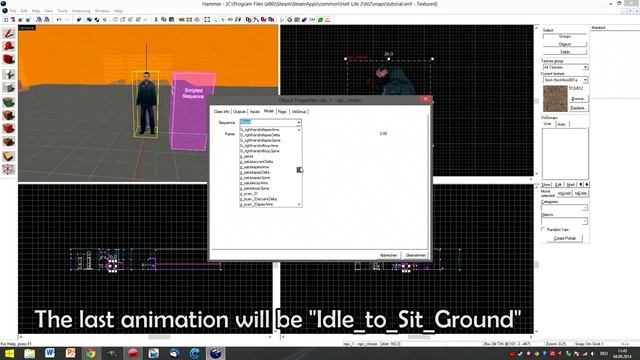
Task: Toggle the texture application tool
Action: pos(9,102)
